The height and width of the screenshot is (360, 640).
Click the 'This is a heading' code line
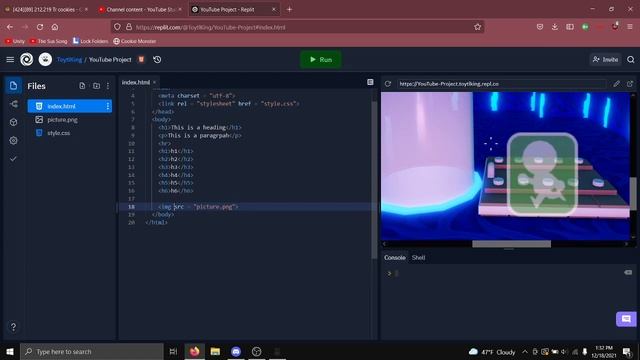[200, 127]
